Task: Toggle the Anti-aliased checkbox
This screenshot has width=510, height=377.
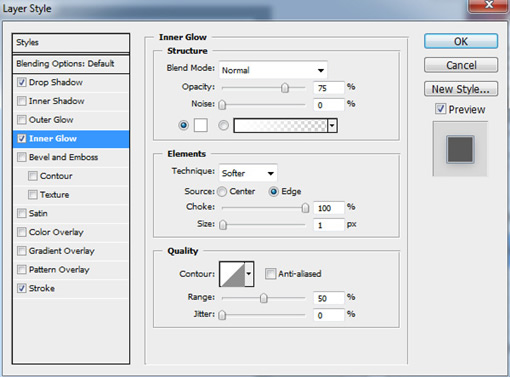Action: [270, 274]
